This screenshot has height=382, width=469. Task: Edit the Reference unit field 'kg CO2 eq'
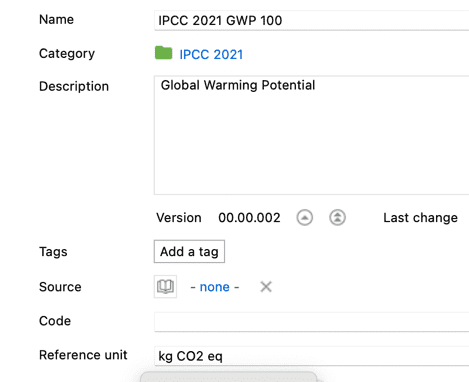pyautogui.click(x=311, y=356)
